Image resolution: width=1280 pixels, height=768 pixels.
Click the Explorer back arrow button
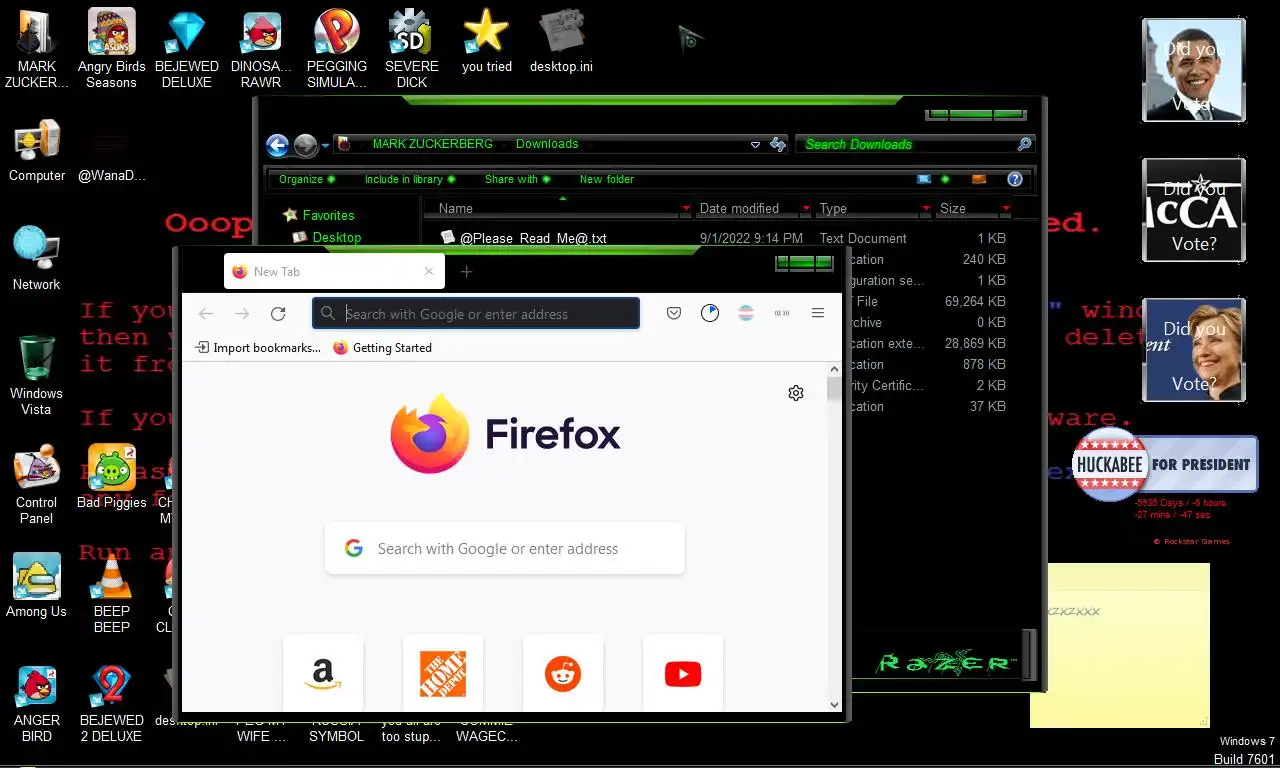point(277,145)
